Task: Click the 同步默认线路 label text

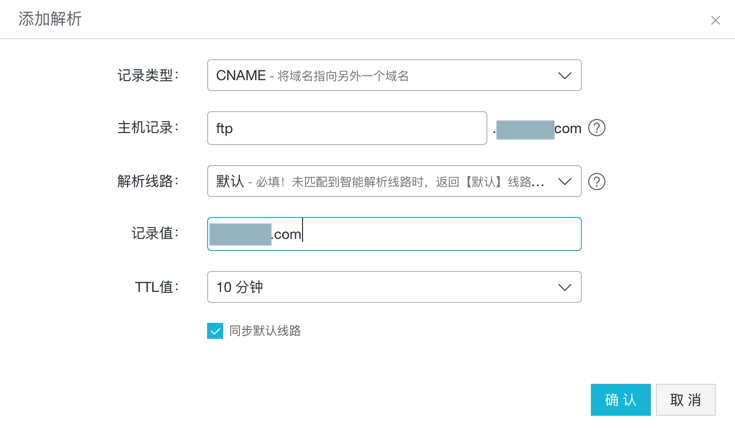Action: point(265,331)
